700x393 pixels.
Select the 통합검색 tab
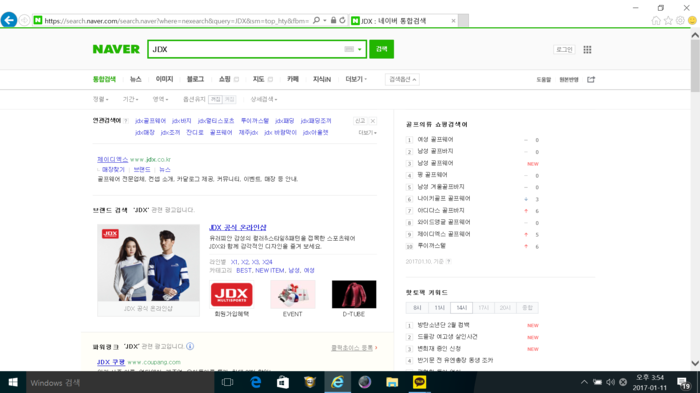point(104,79)
